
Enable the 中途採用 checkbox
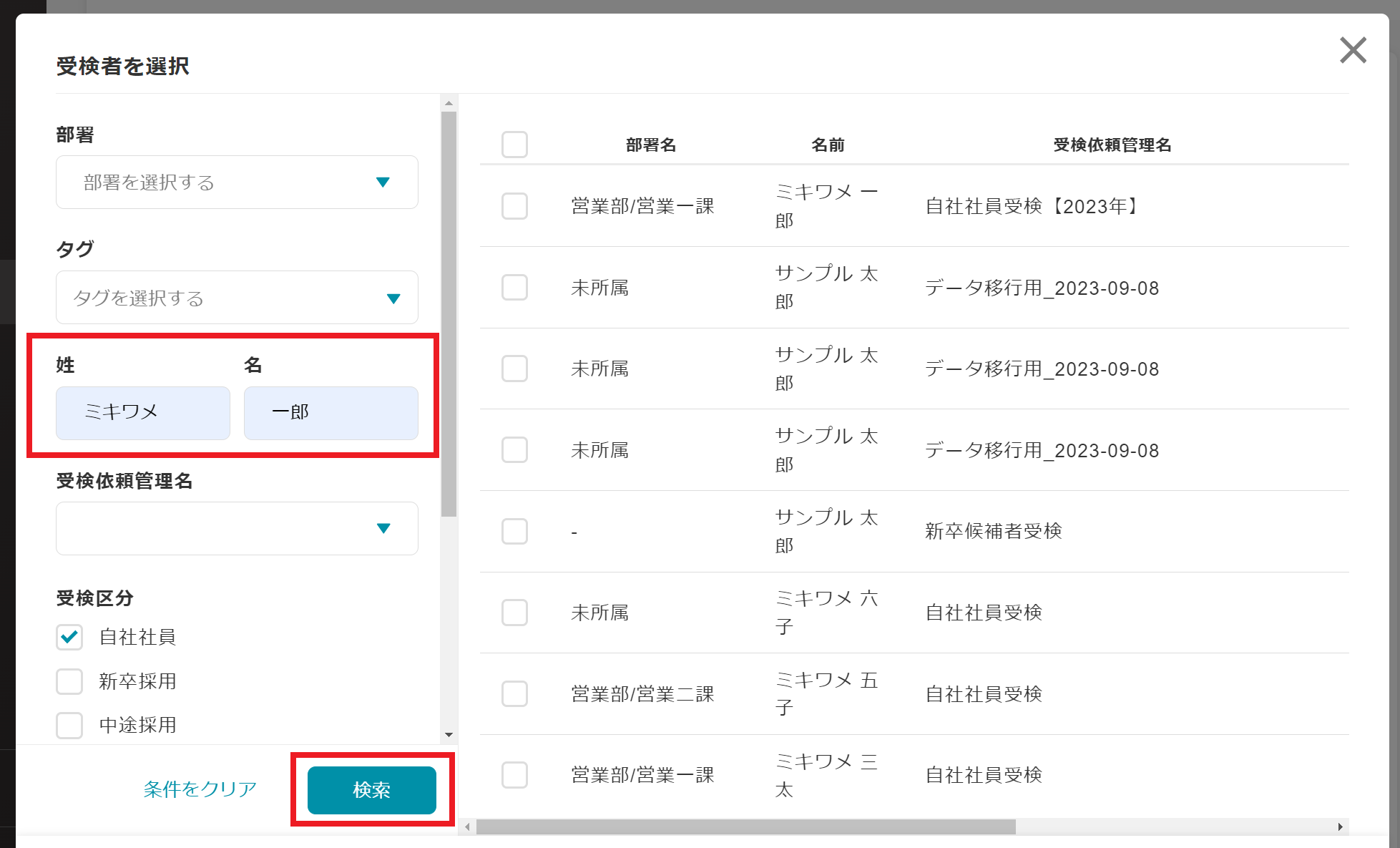click(69, 725)
